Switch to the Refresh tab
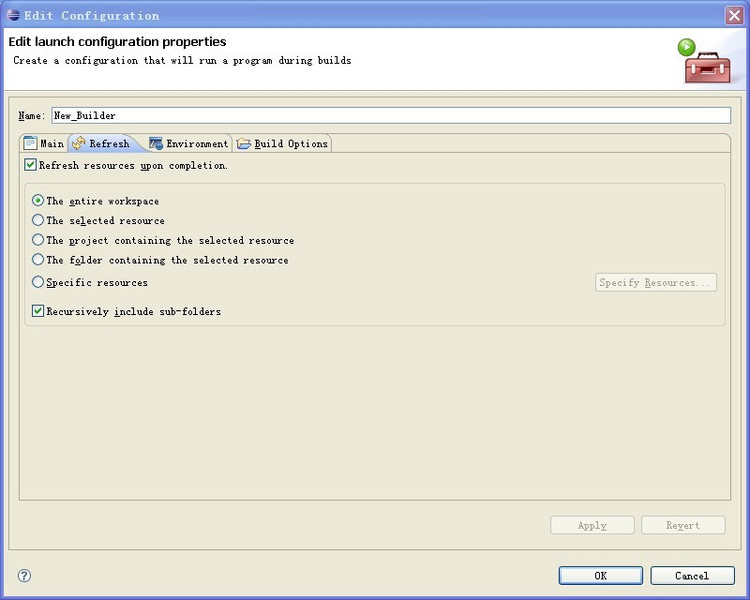Viewport: 750px width, 600px height. click(x=104, y=143)
